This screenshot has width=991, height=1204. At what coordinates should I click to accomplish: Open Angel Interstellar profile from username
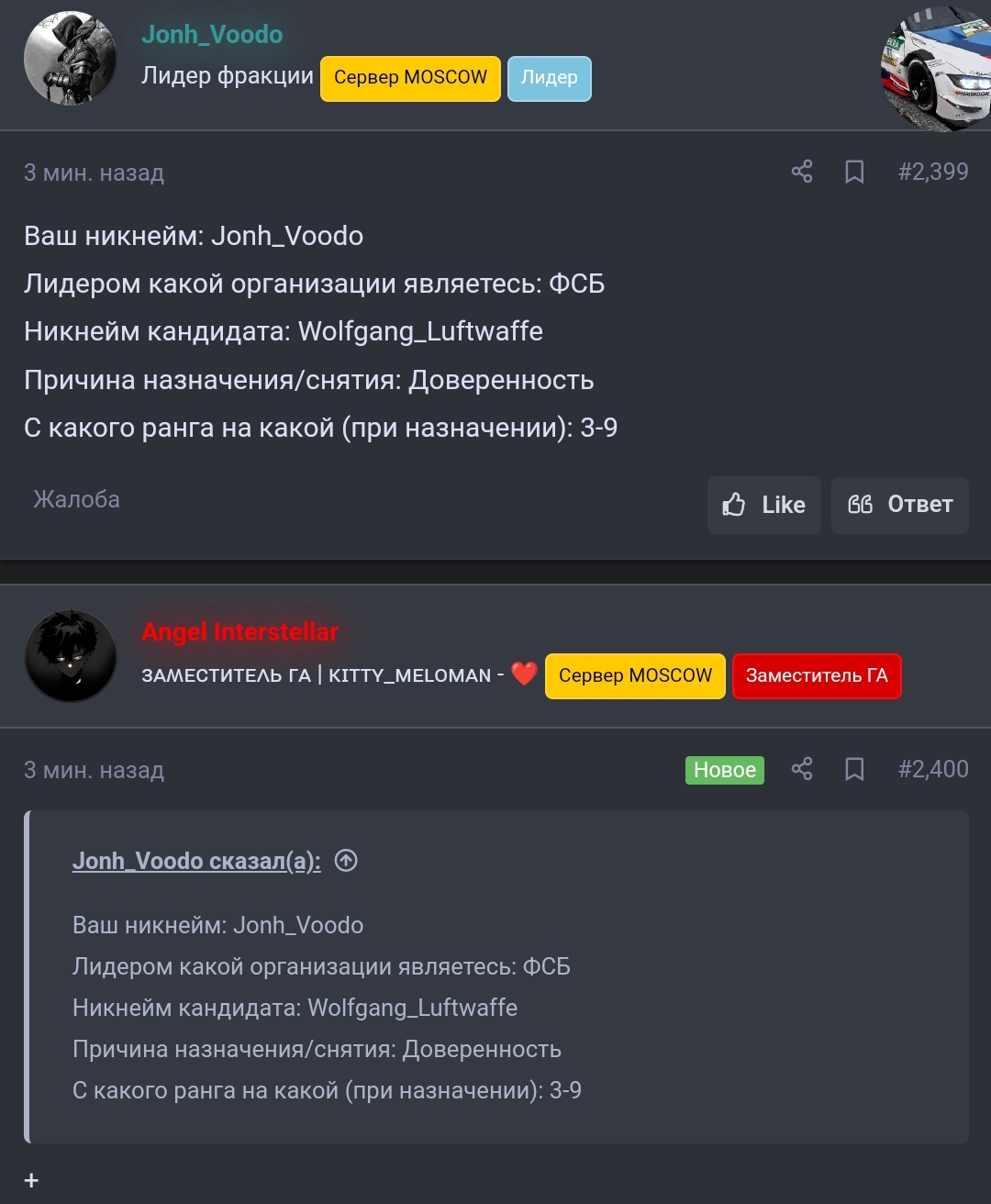[240, 632]
